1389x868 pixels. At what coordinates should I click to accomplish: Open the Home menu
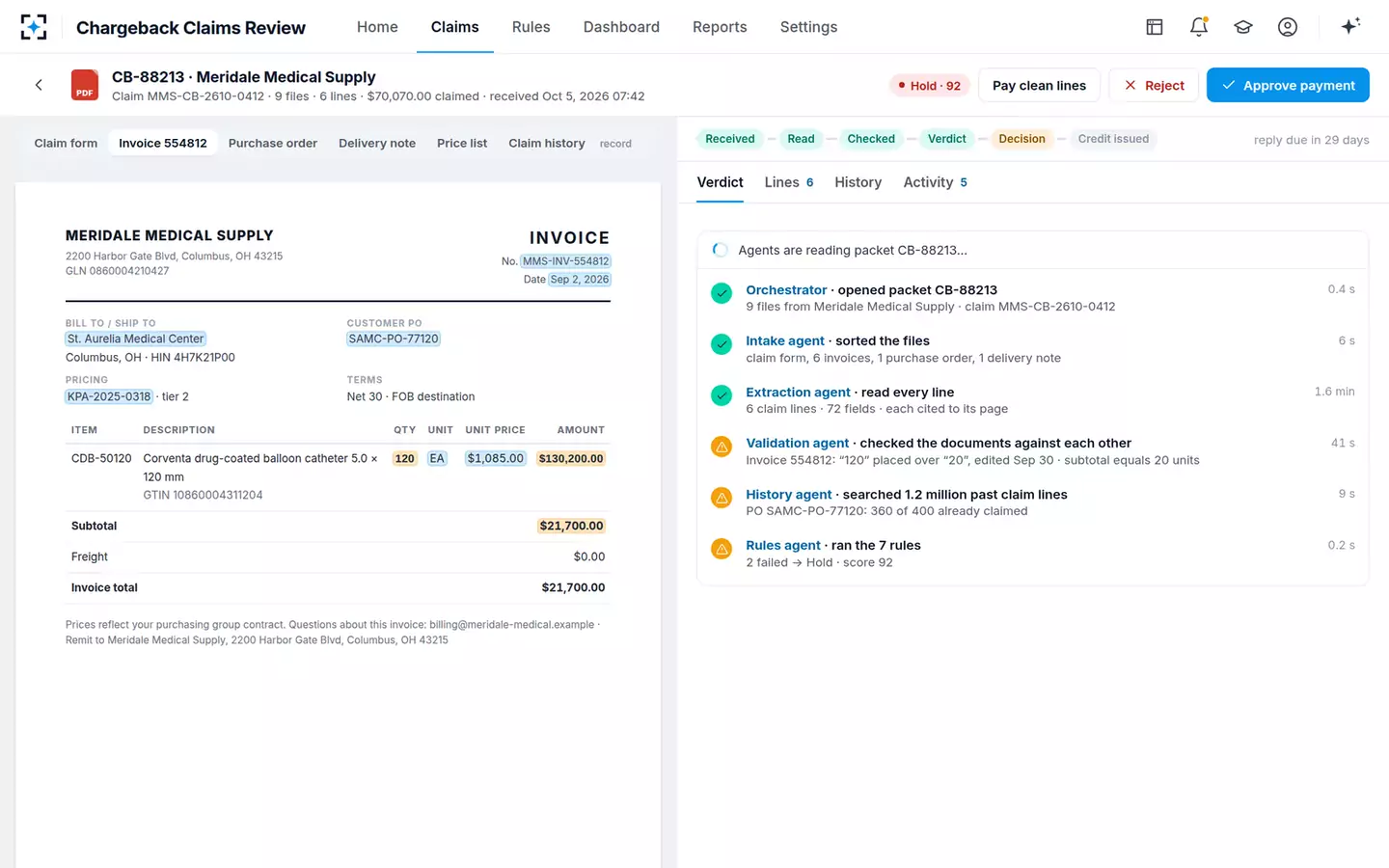[x=377, y=27]
